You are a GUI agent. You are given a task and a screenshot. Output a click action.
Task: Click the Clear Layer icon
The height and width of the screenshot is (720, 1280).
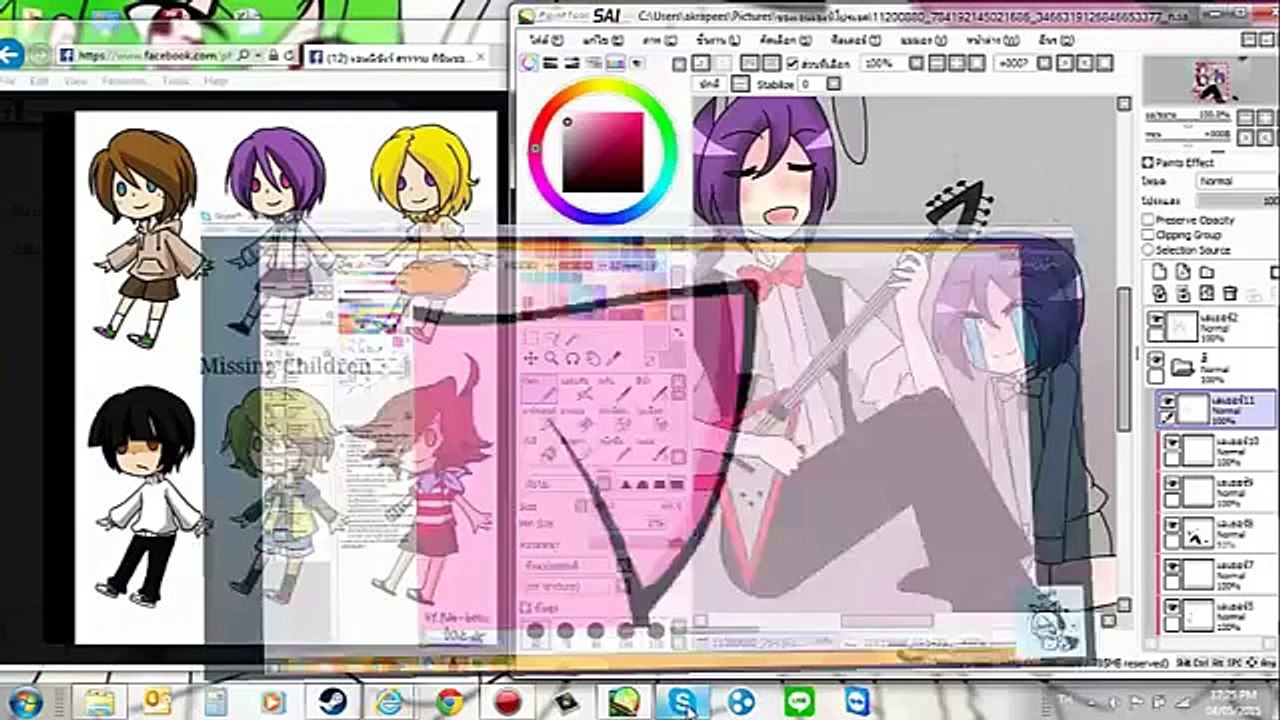[x=1207, y=293]
